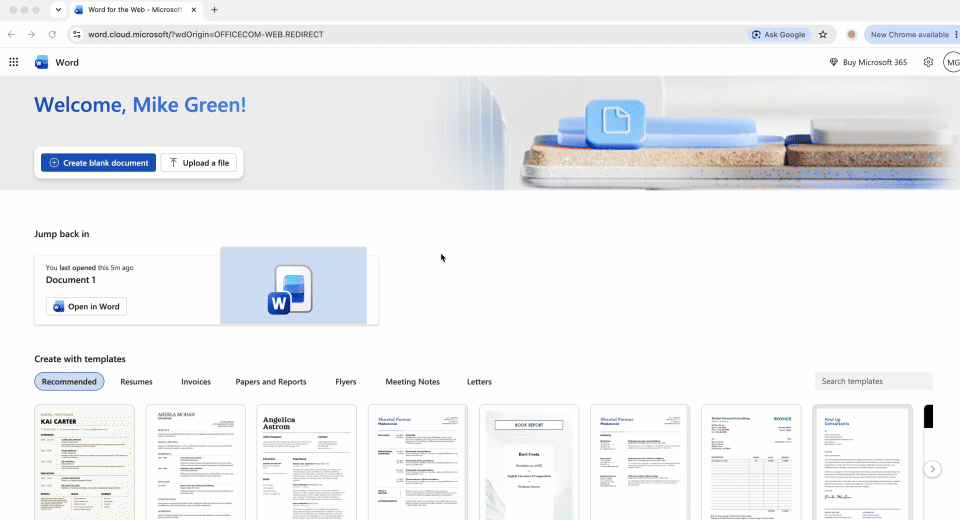Show next templates with right chevron
960x520 pixels.
[x=932, y=469]
